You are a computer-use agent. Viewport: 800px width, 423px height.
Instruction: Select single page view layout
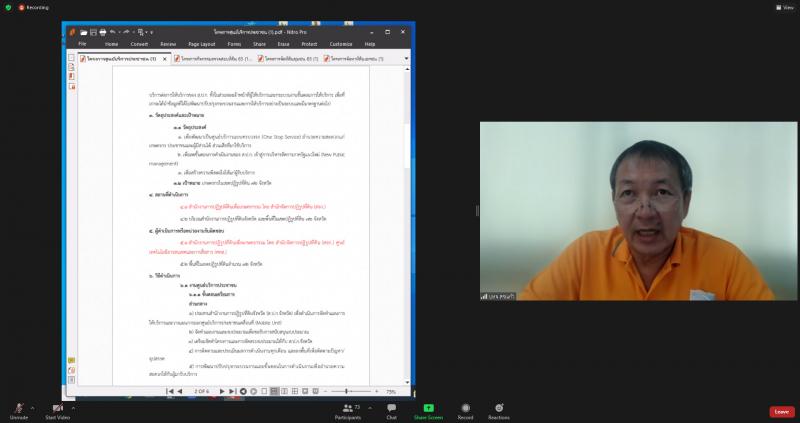[264, 391]
